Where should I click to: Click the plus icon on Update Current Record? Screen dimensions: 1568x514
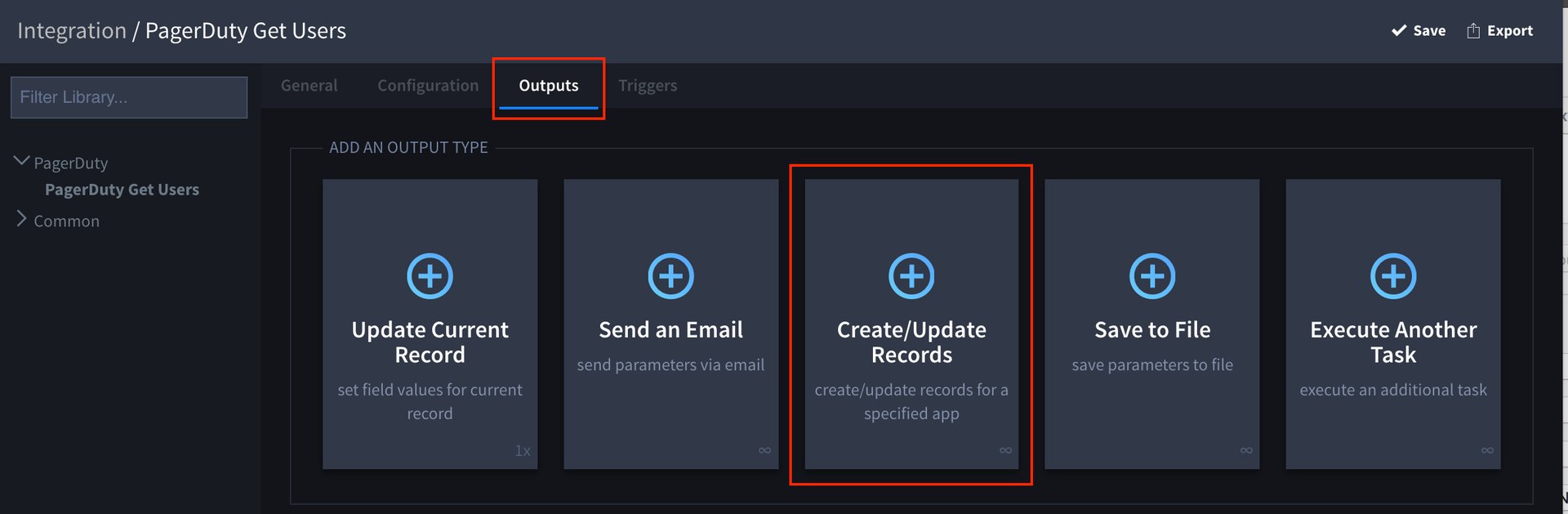click(430, 276)
